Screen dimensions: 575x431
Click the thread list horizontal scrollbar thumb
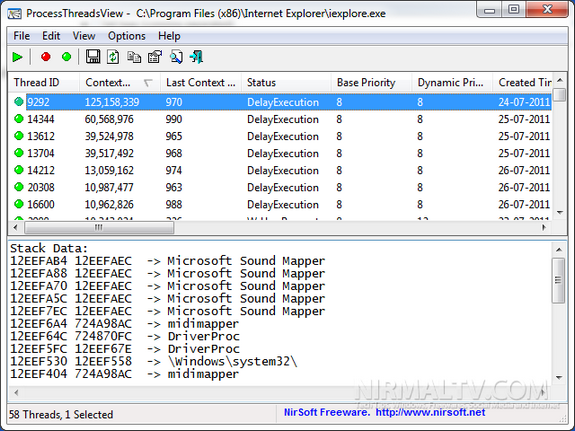(x=99, y=228)
